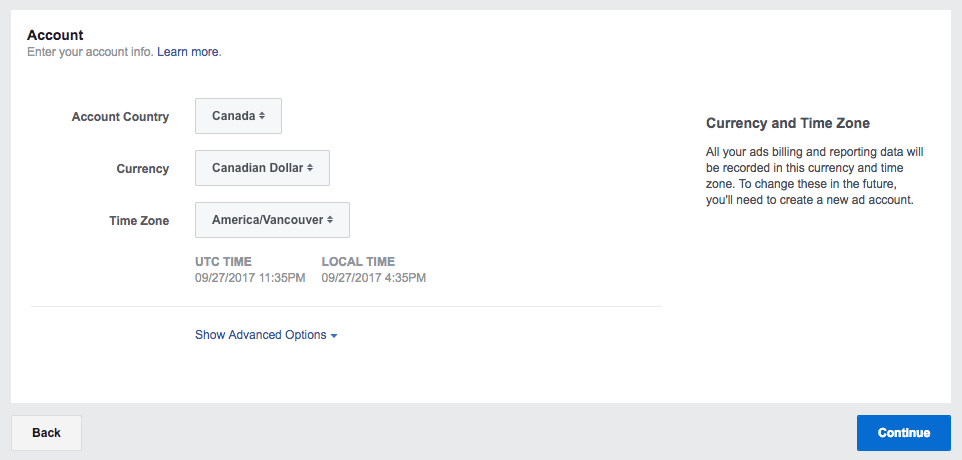Click the LOCAL TIME label

click(358, 262)
